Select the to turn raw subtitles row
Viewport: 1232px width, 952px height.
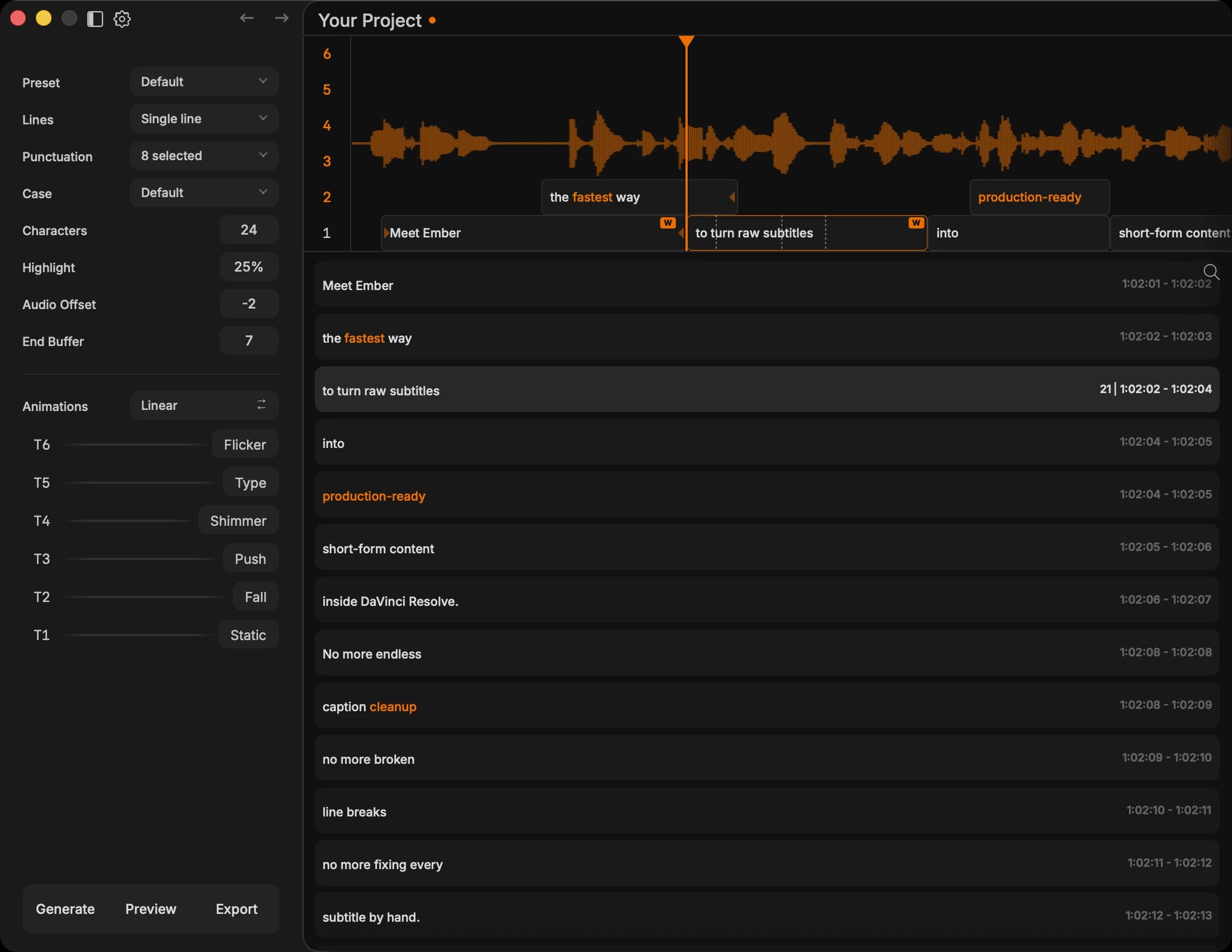(x=767, y=390)
